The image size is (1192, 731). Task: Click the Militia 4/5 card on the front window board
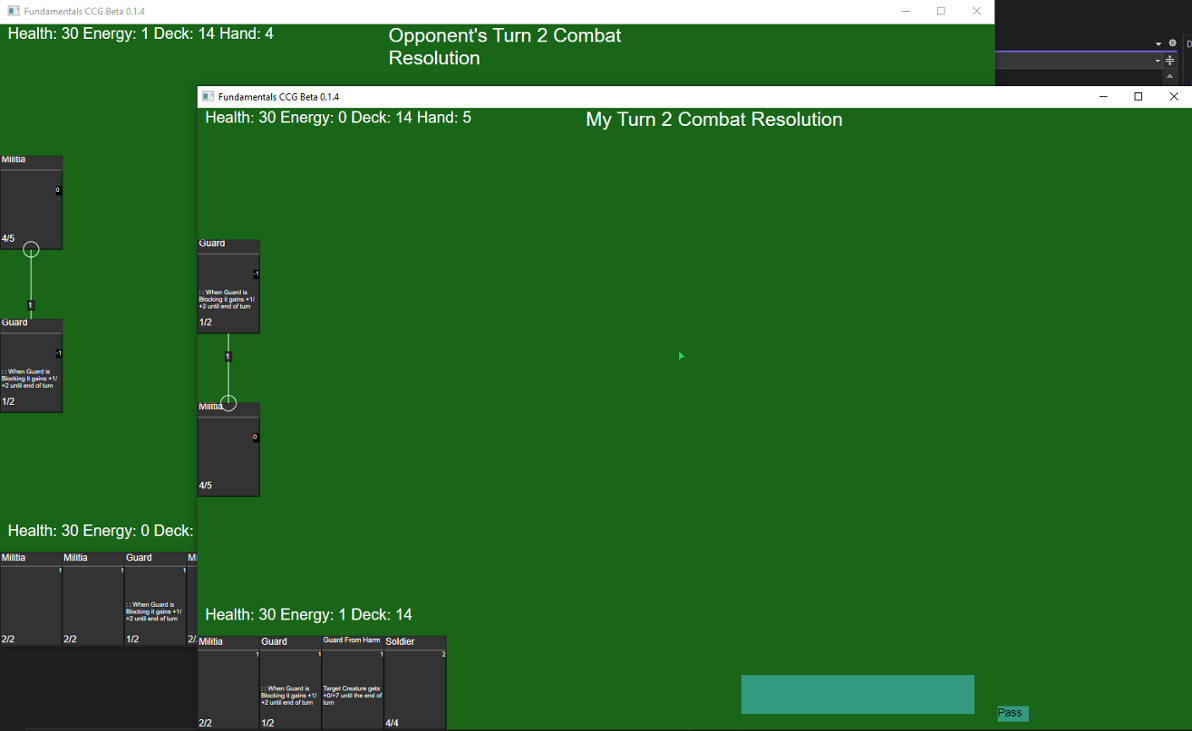pyautogui.click(x=228, y=449)
